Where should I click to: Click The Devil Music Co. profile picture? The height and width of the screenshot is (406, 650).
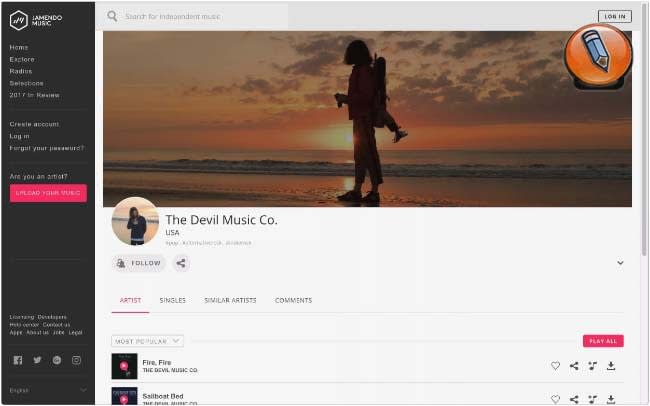(x=135, y=221)
